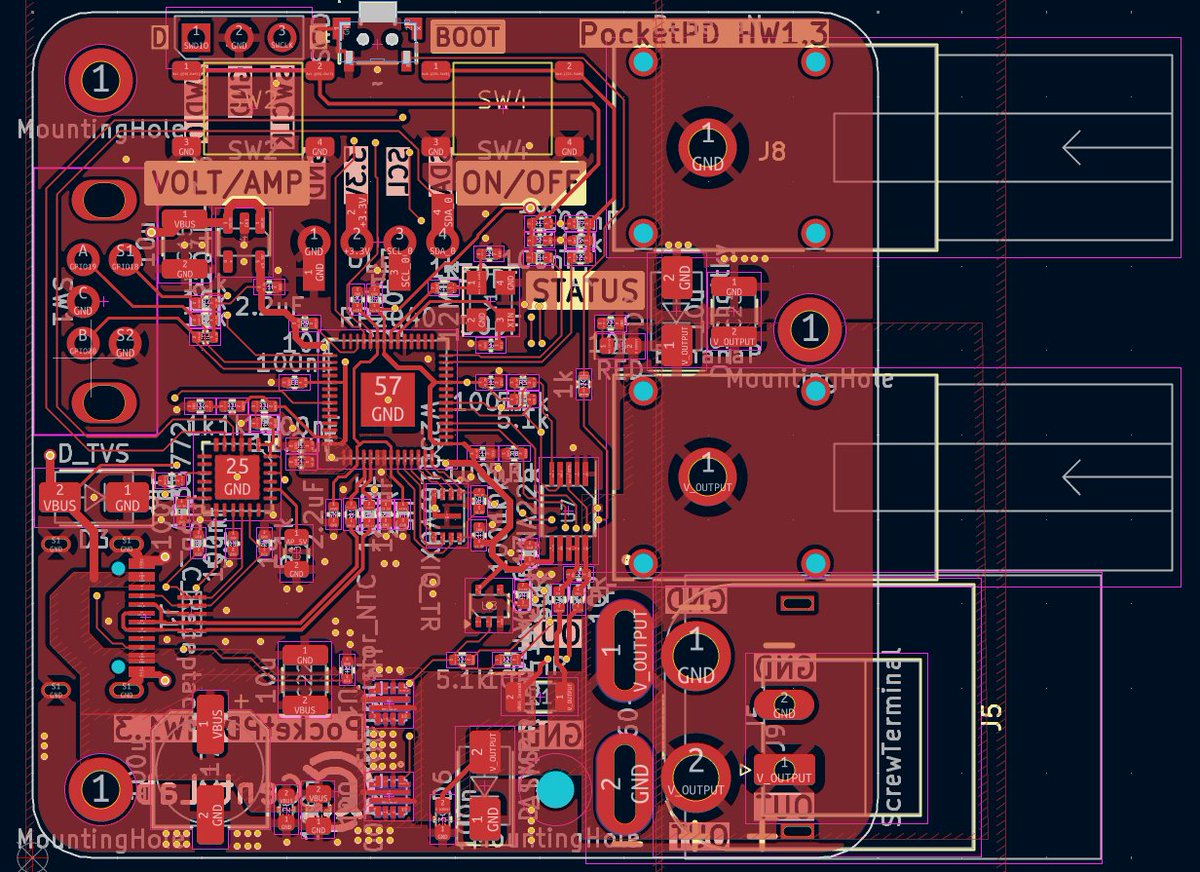The image size is (1200, 872).
Task: Select round test pad 4 SDA_0
Action: [x=441, y=243]
